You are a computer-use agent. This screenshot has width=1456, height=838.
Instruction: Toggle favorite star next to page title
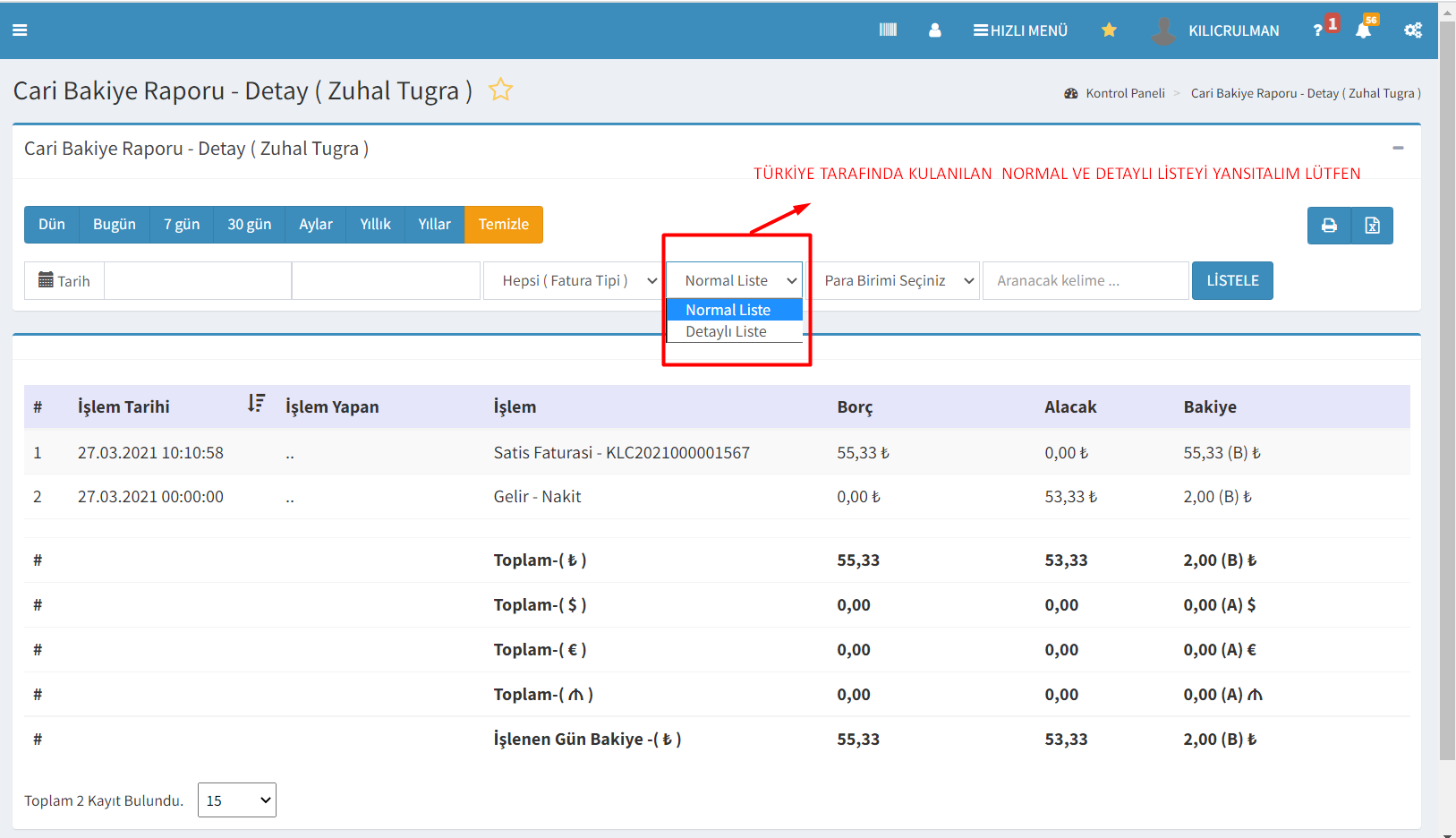point(500,90)
